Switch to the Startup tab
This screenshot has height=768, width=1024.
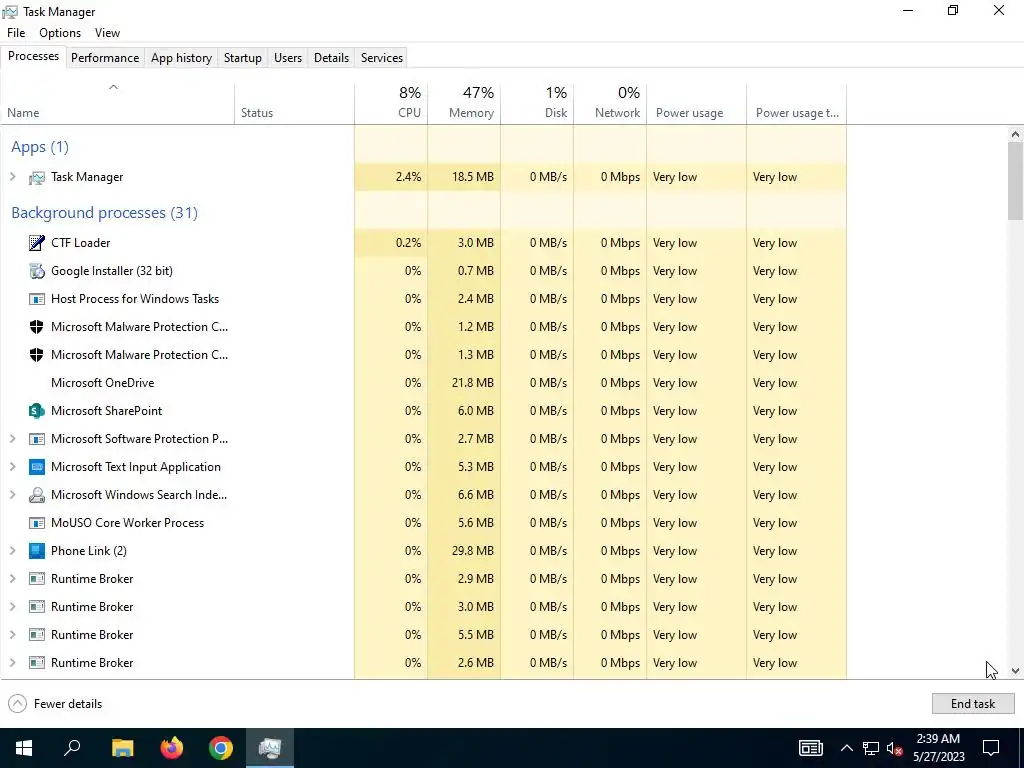(243, 57)
